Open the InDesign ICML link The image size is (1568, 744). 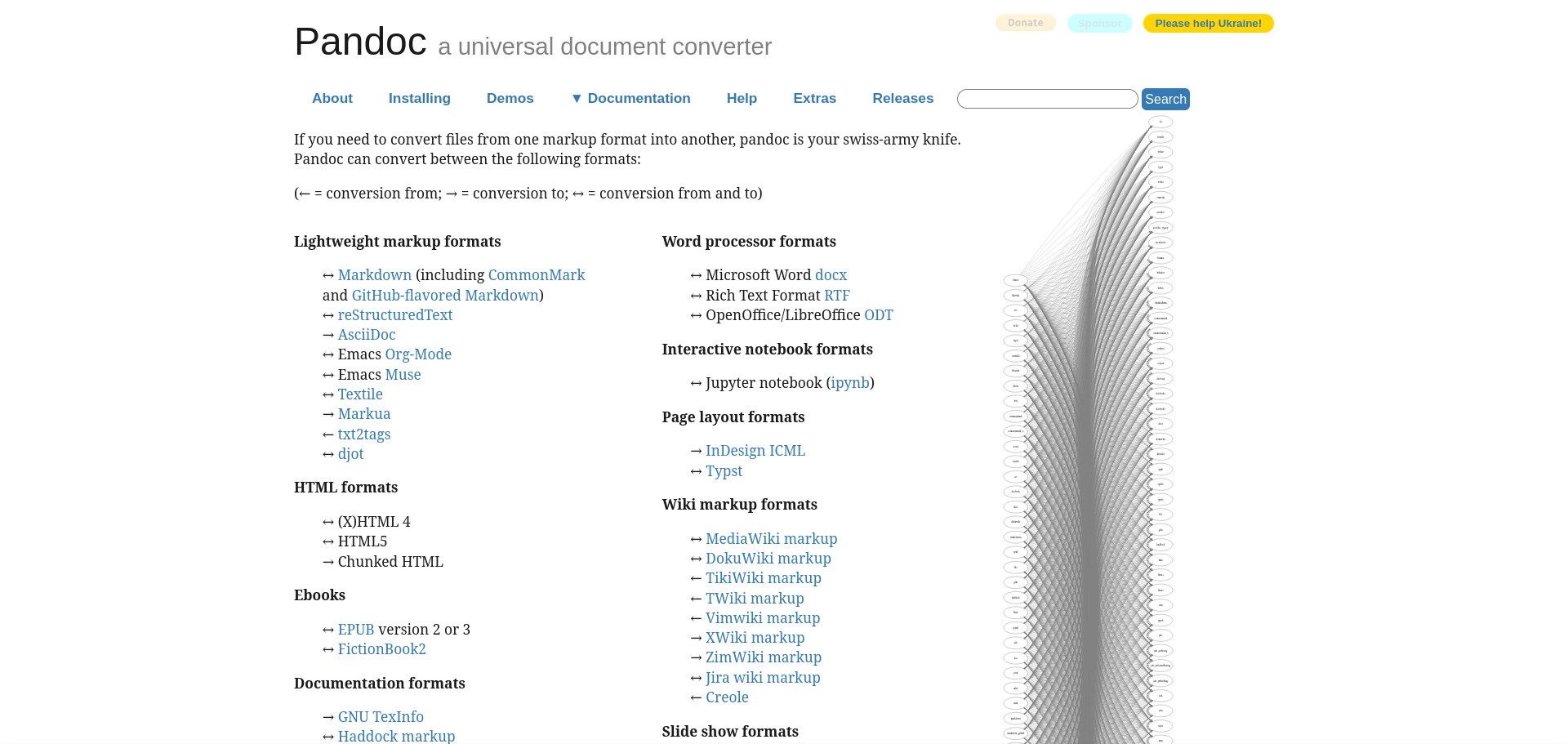click(755, 451)
